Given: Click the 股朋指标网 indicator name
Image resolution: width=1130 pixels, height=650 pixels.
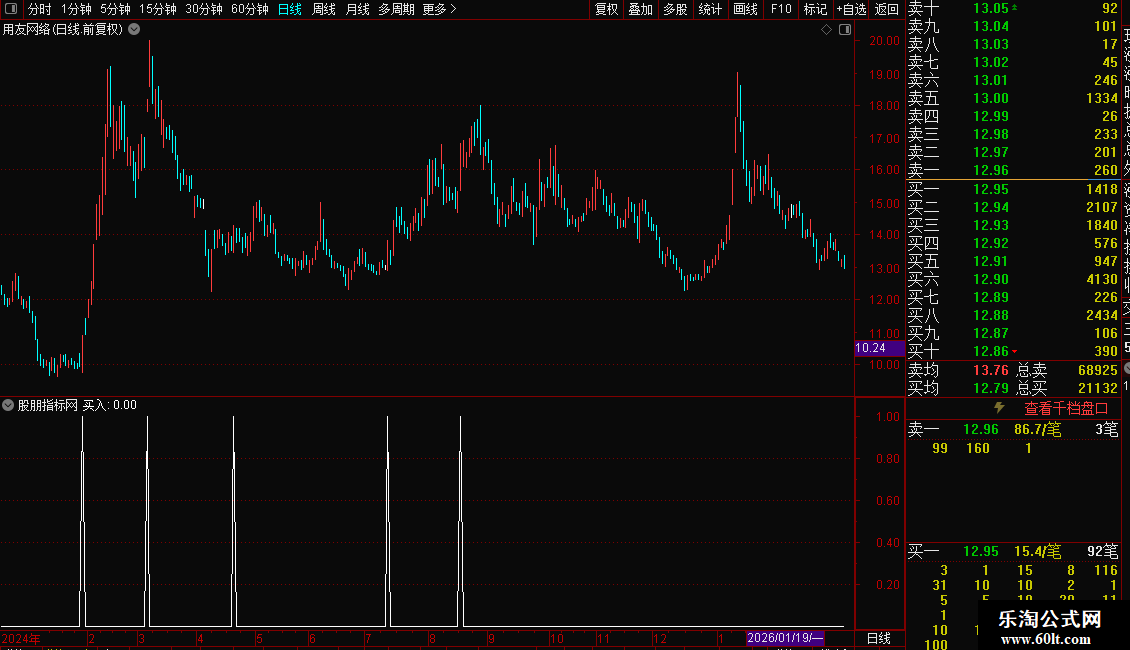Looking at the screenshot, I should coord(47,405).
